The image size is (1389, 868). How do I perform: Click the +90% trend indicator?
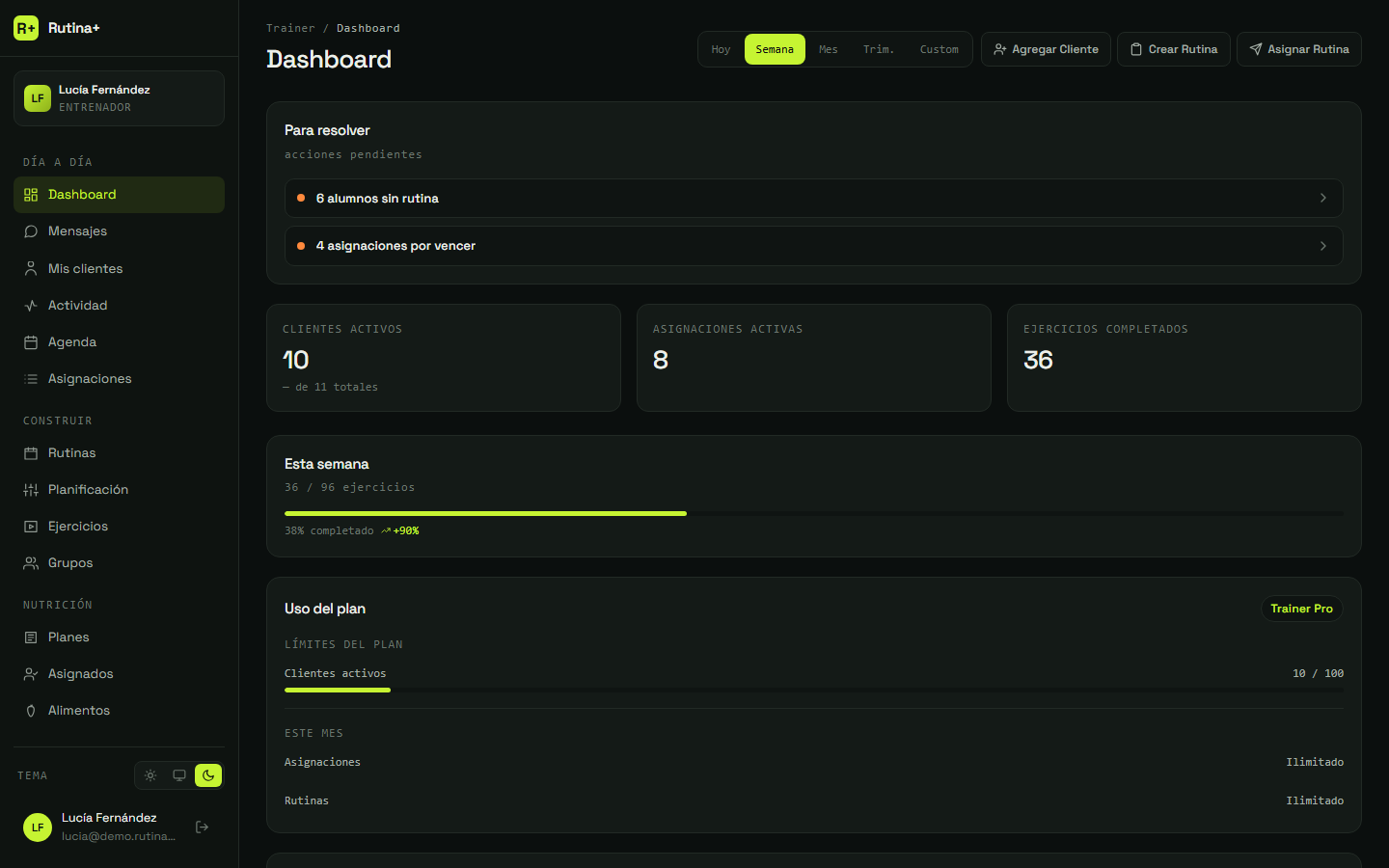point(400,530)
